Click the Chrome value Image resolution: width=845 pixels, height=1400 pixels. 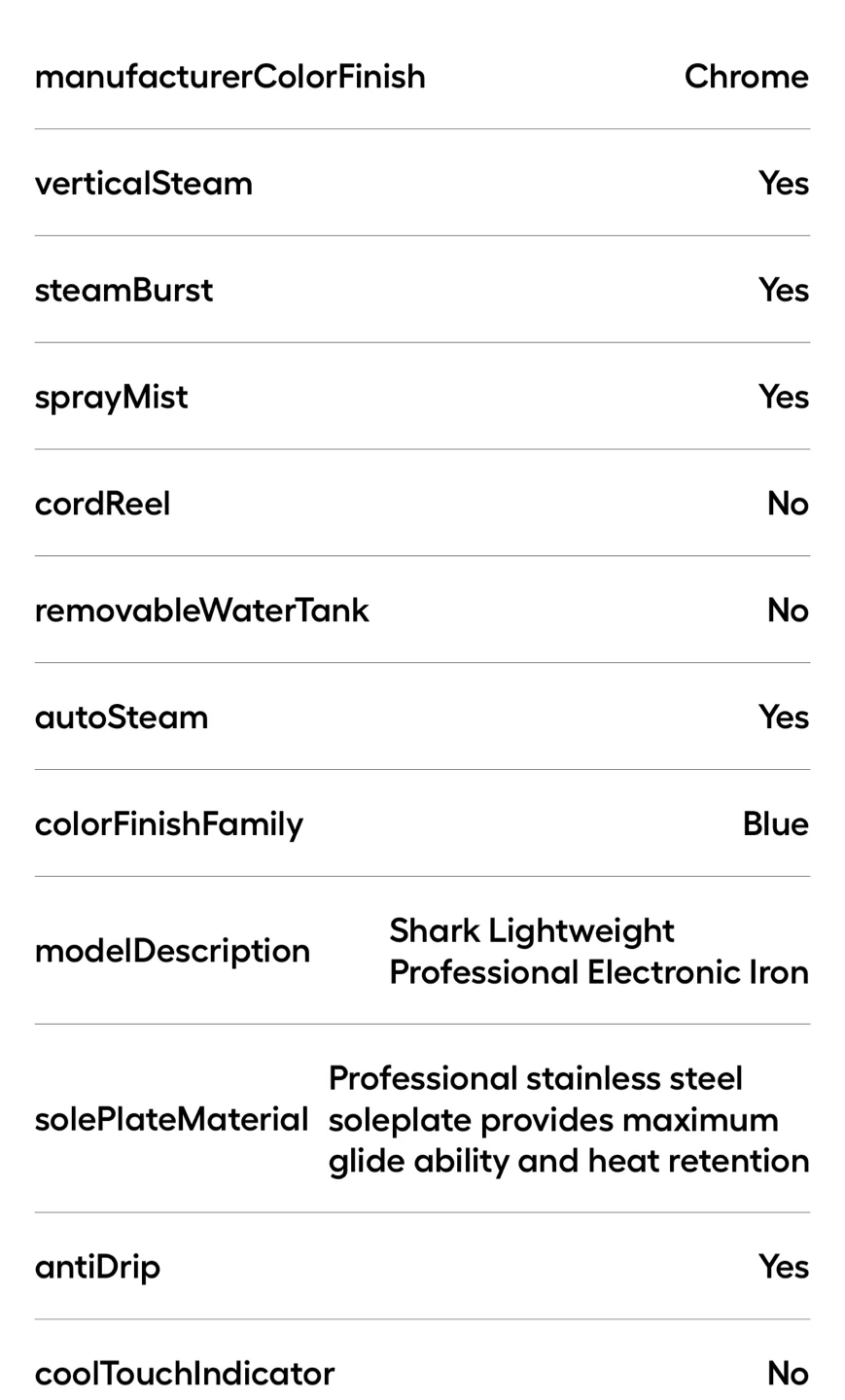click(x=746, y=77)
